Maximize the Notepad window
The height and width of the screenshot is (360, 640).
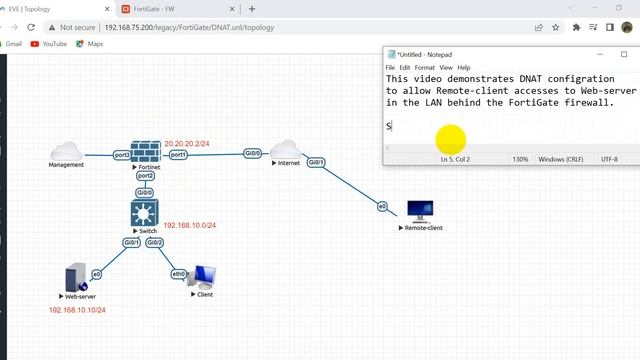(624, 54)
